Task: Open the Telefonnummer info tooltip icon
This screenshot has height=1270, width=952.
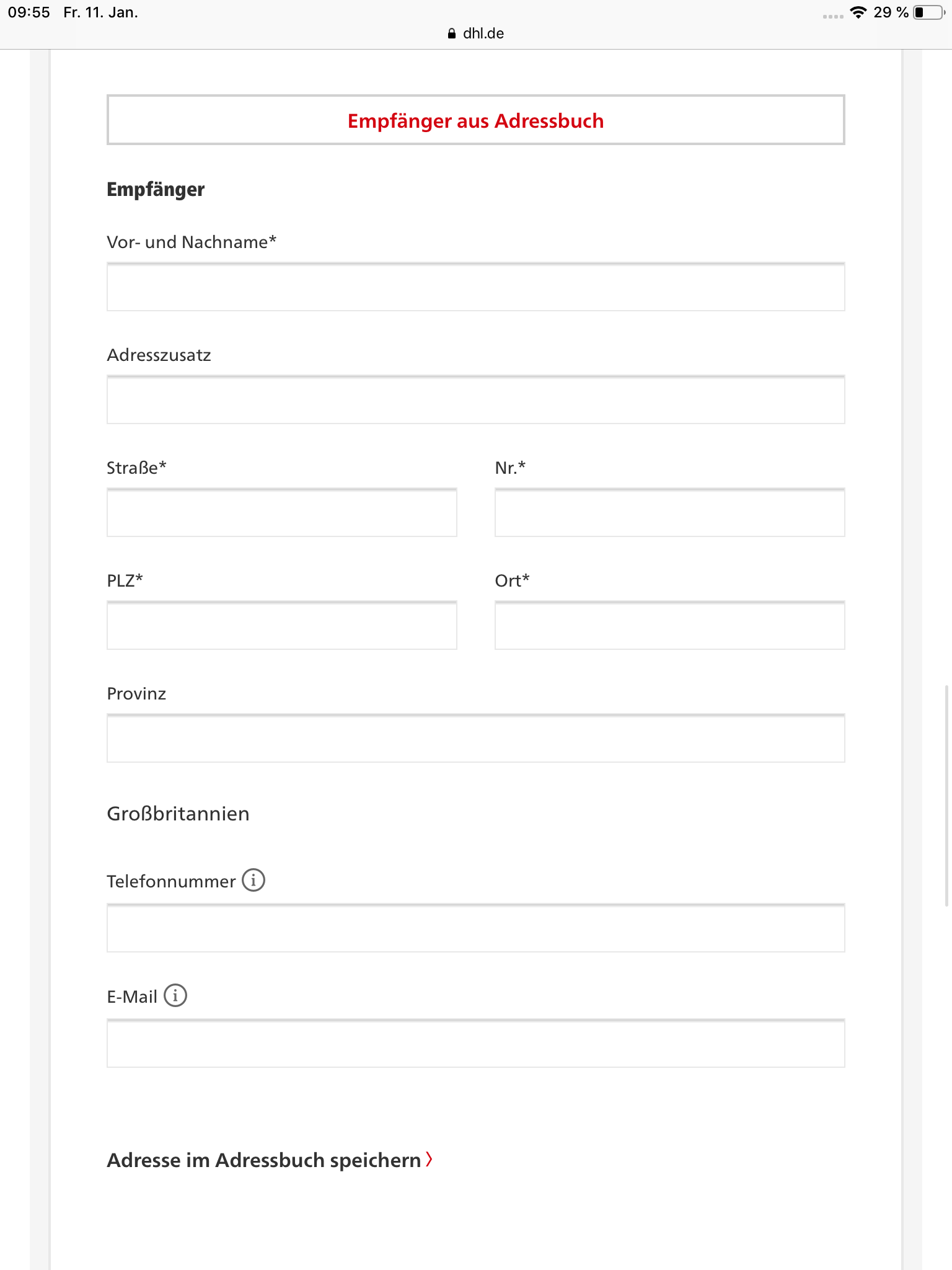Action: [253, 880]
